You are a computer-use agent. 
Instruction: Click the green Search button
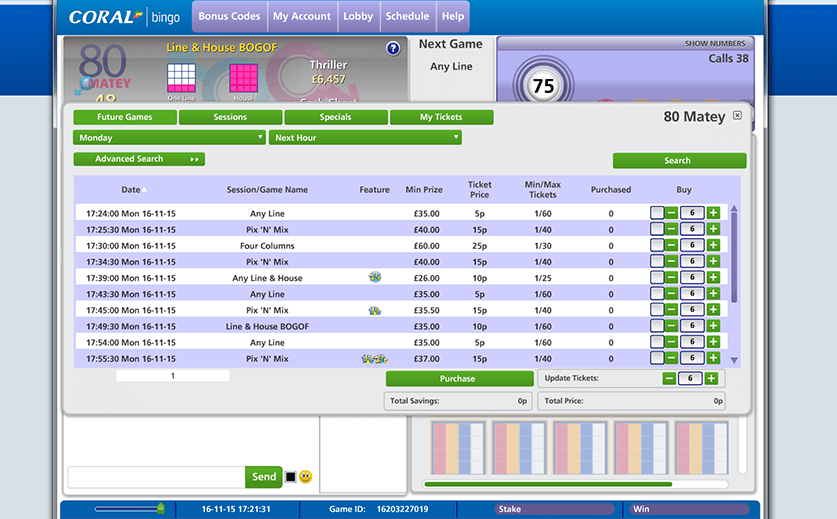click(679, 161)
